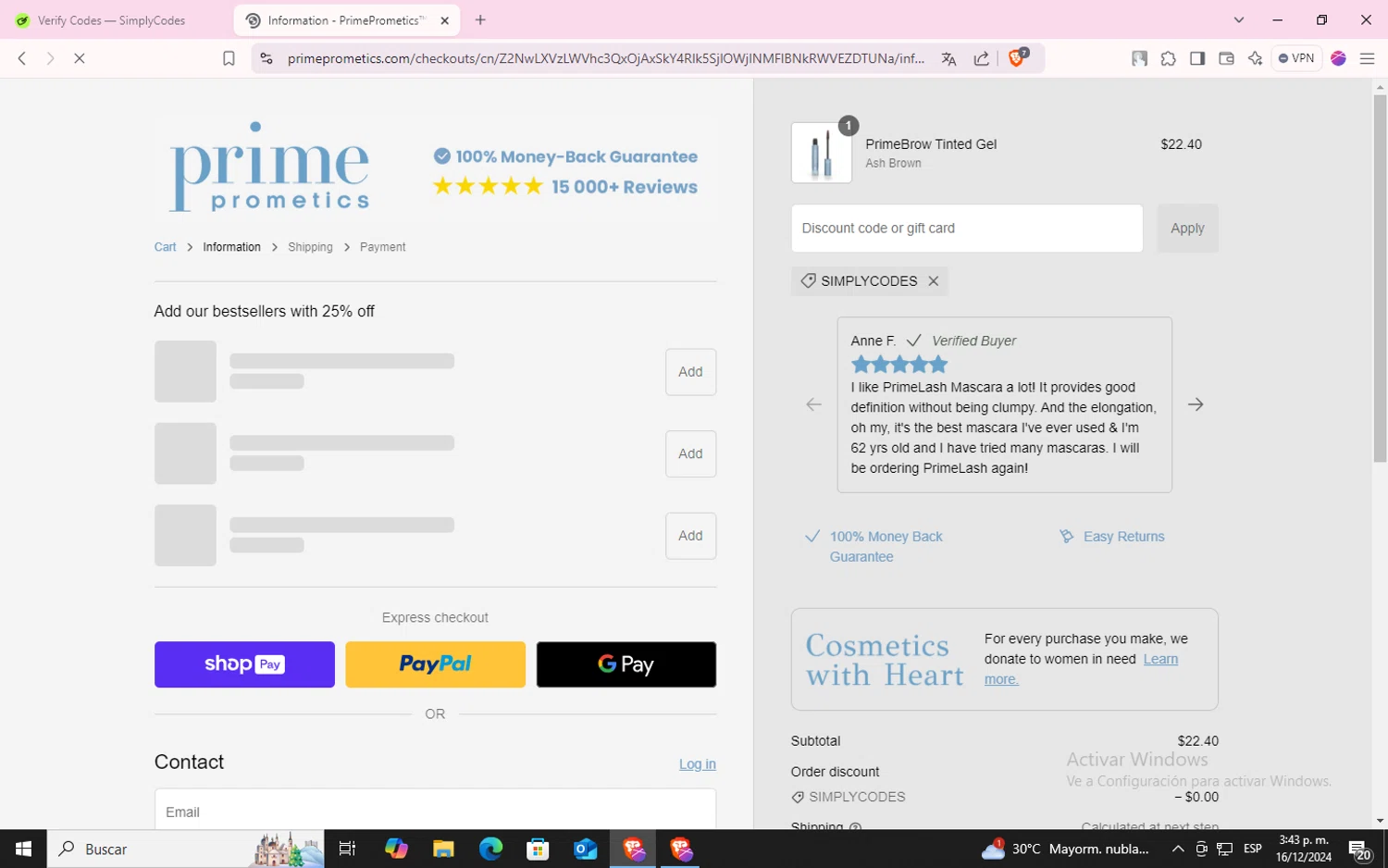Click the PrimeBrow Tinted Gel thumbnail
1388x868 pixels.
click(x=822, y=153)
